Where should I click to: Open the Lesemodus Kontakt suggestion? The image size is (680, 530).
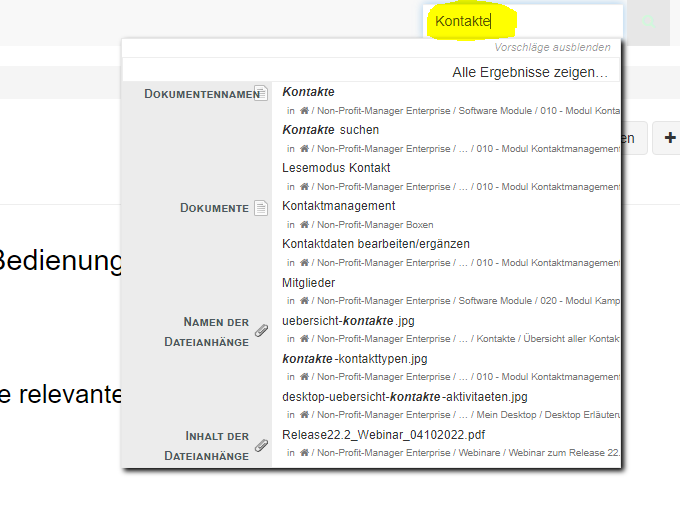[x=336, y=168]
